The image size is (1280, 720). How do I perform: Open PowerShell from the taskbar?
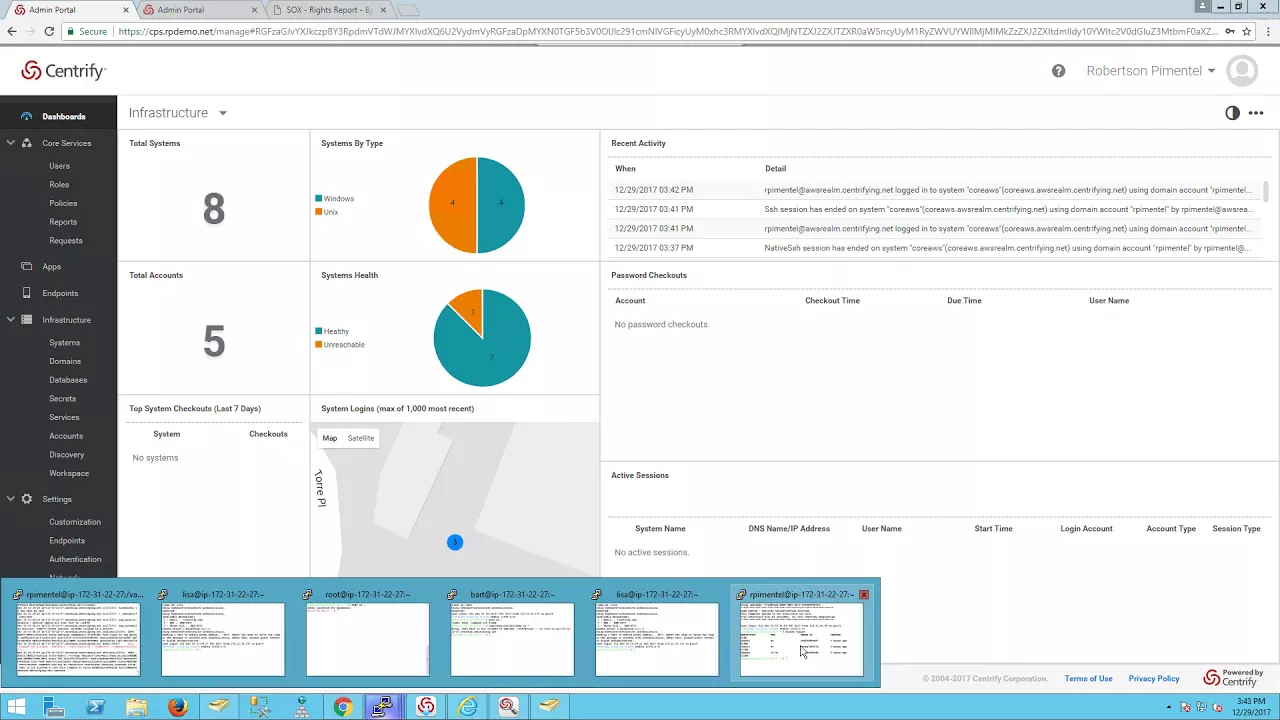(x=96, y=707)
